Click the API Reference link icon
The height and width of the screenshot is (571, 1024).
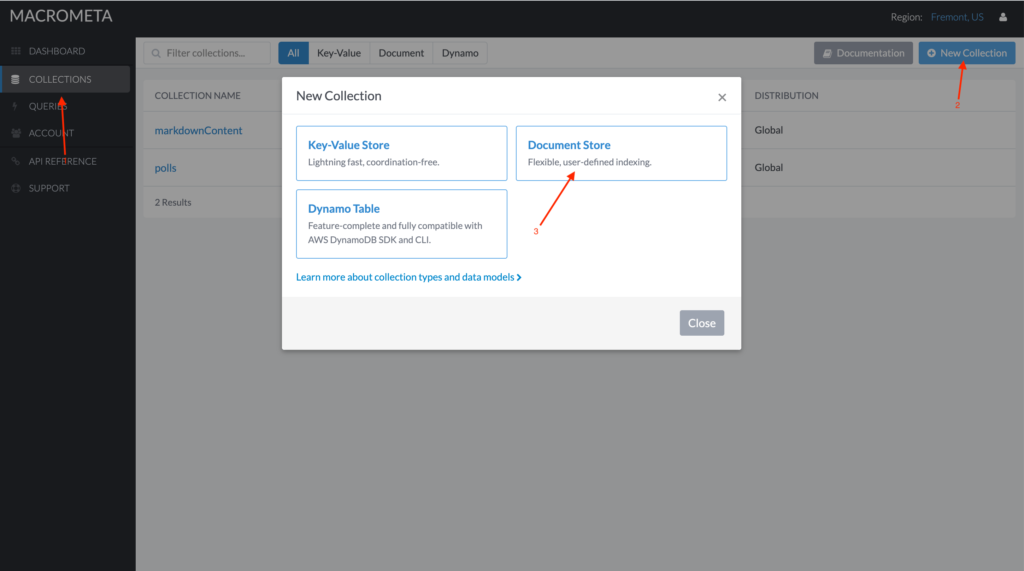click(16, 161)
